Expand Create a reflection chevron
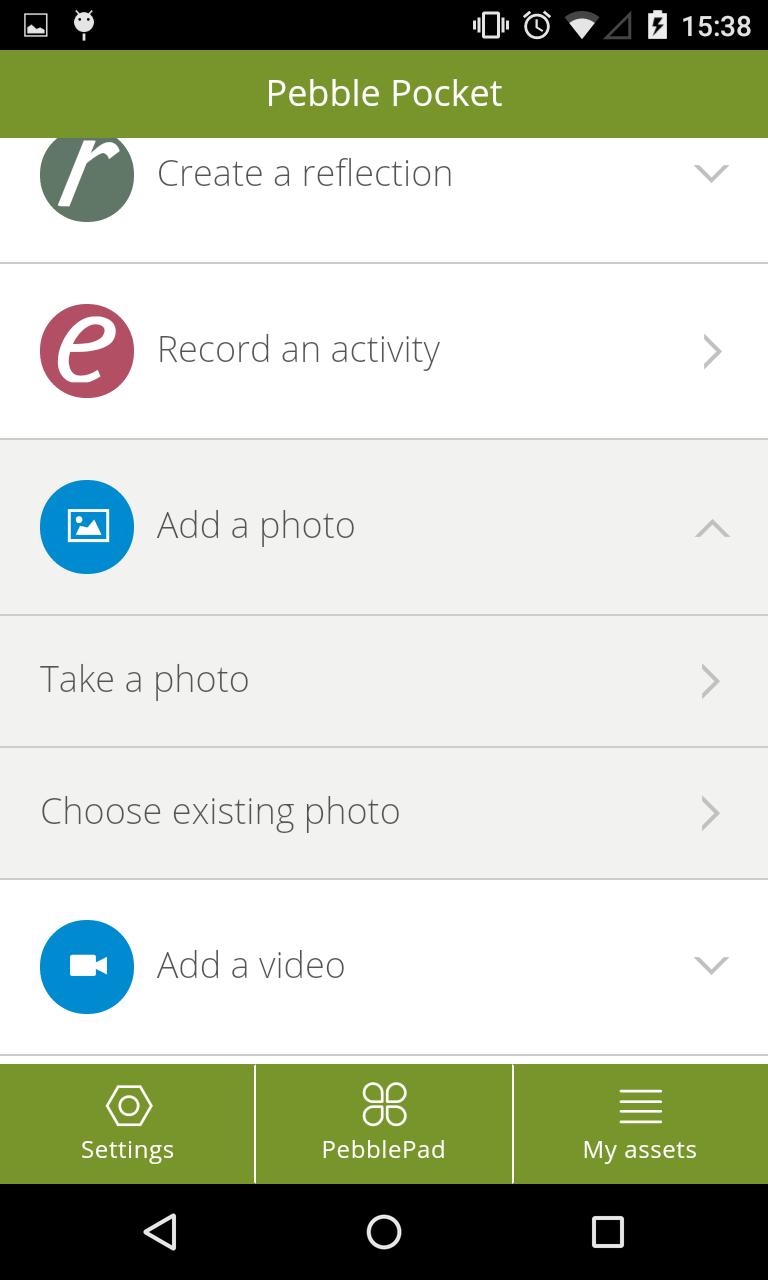The width and height of the screenshot is (768, 1280). [x=711, y=174]
